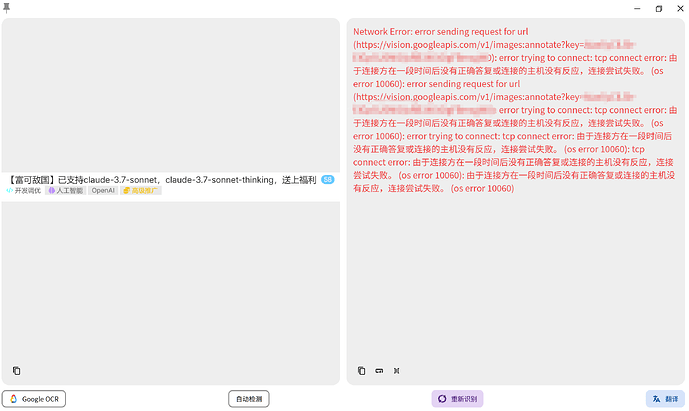The height and width of the screenshot is (411, 689).
Task: Pin the OCR window on top
Action: pyautogui.click(x=6, y=8)
